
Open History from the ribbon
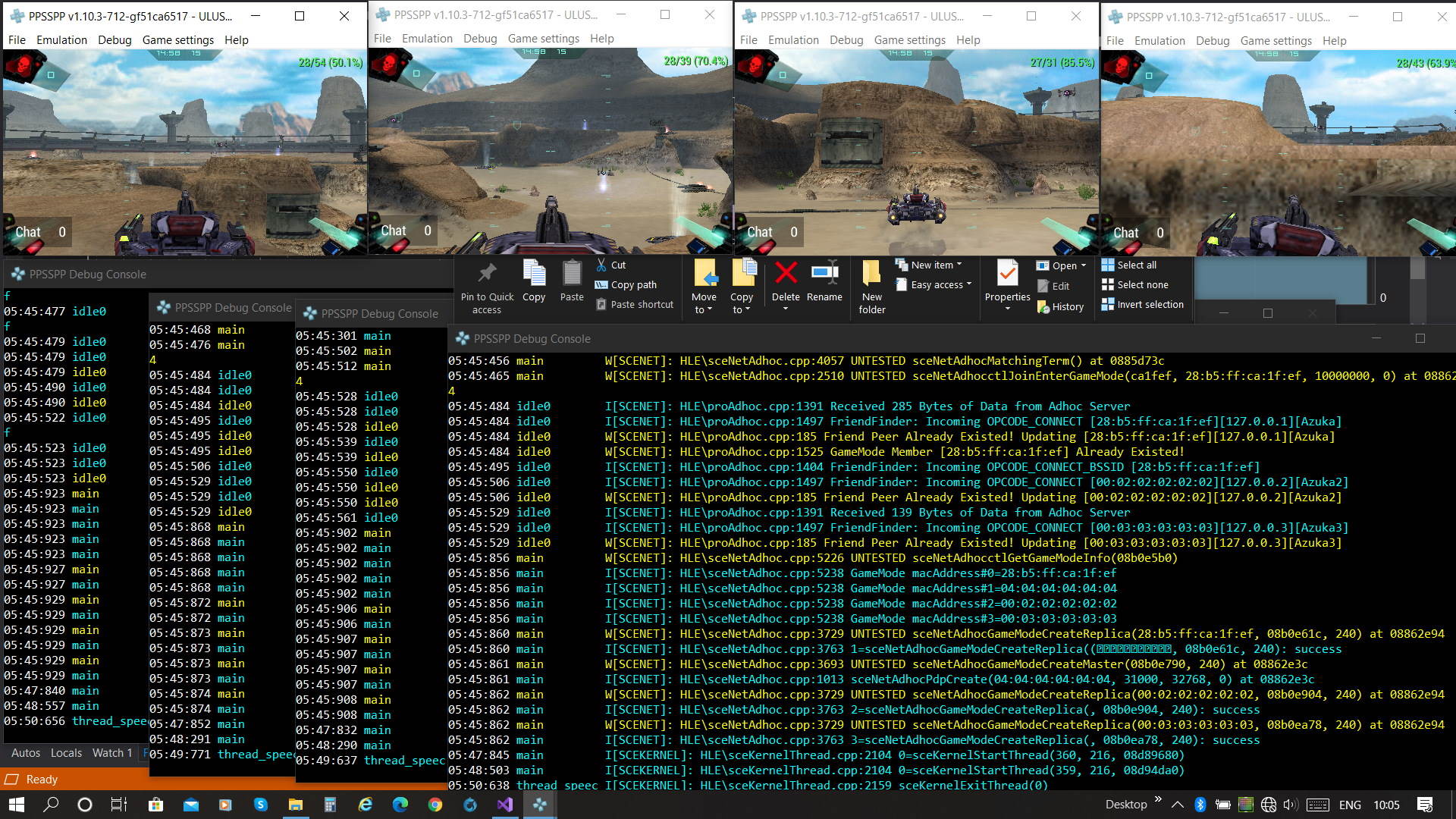click(x=1060, y=306)
